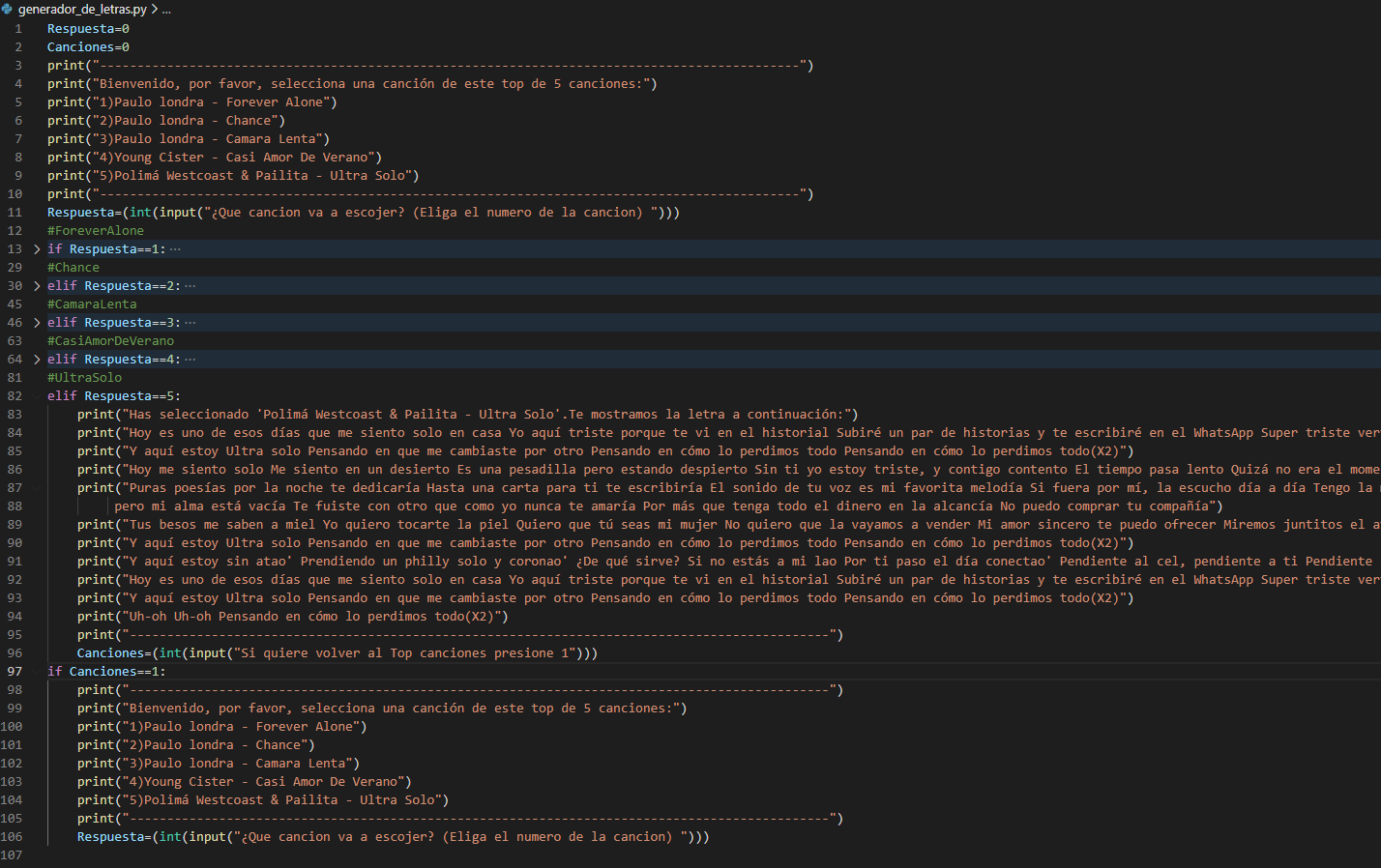Screen dimensions: 1381x868
Task: Click 'Puras poesías por la noche' on line 87
Action: tap(226, 488)
